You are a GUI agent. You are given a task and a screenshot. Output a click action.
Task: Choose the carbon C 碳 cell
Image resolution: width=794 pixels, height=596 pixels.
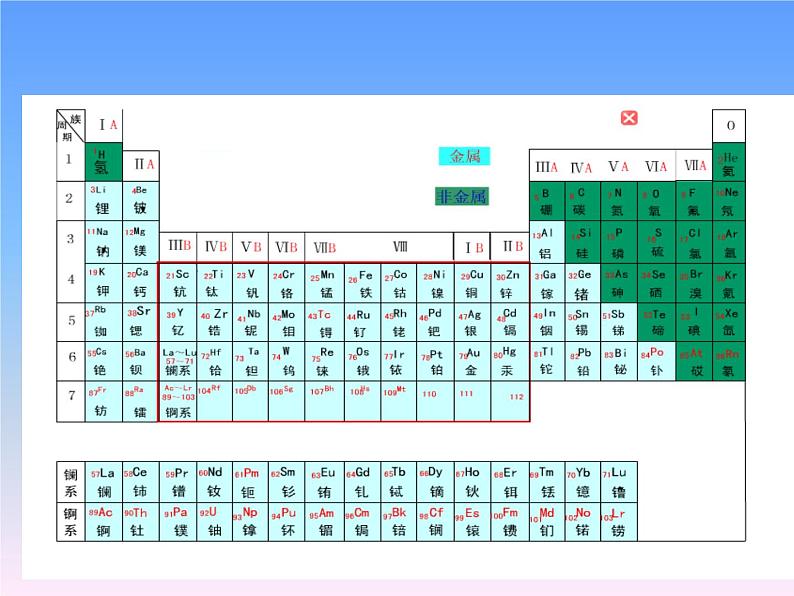coord(583,201)
